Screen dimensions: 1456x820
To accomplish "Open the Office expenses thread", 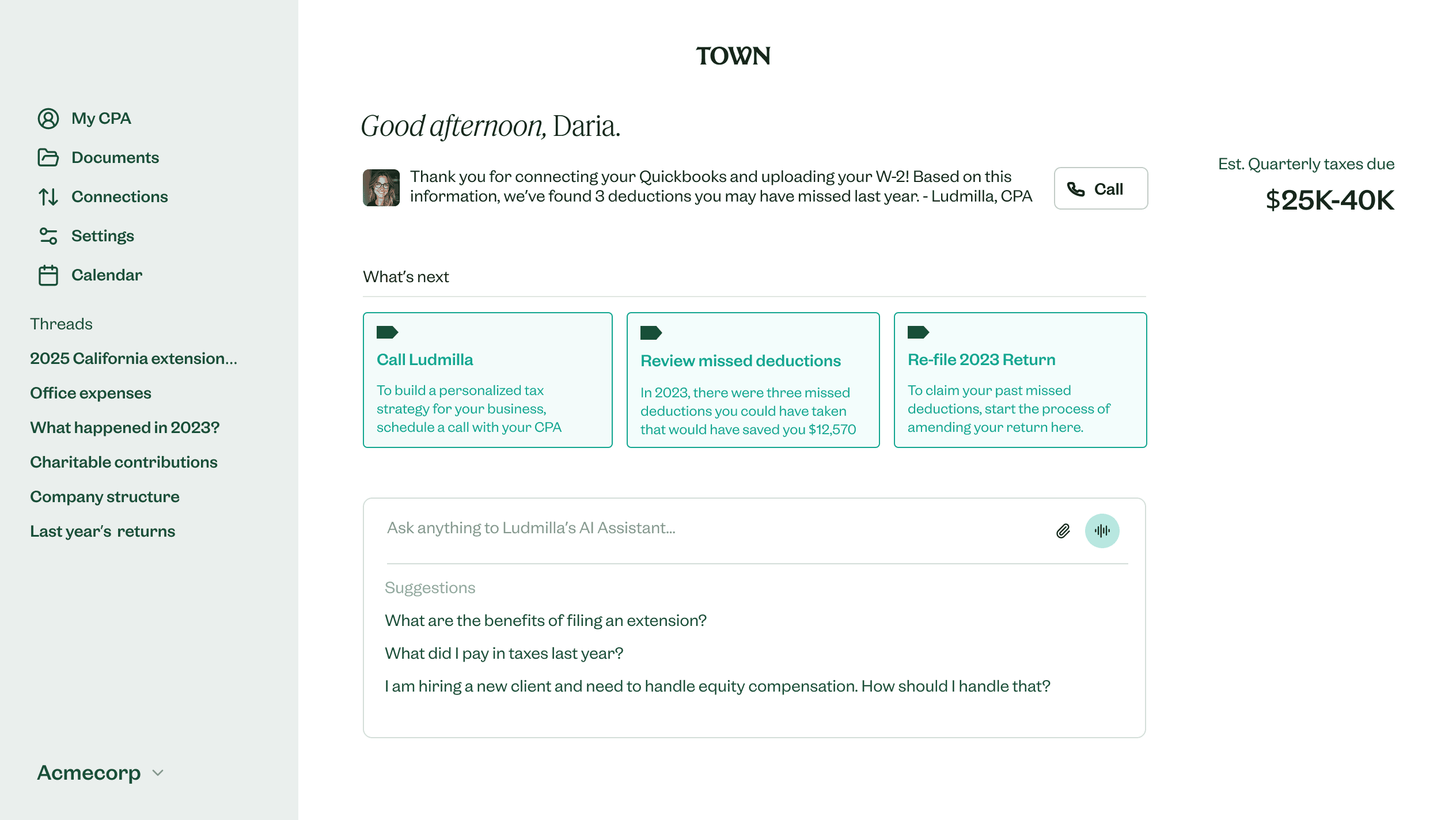I will point(90,393).
